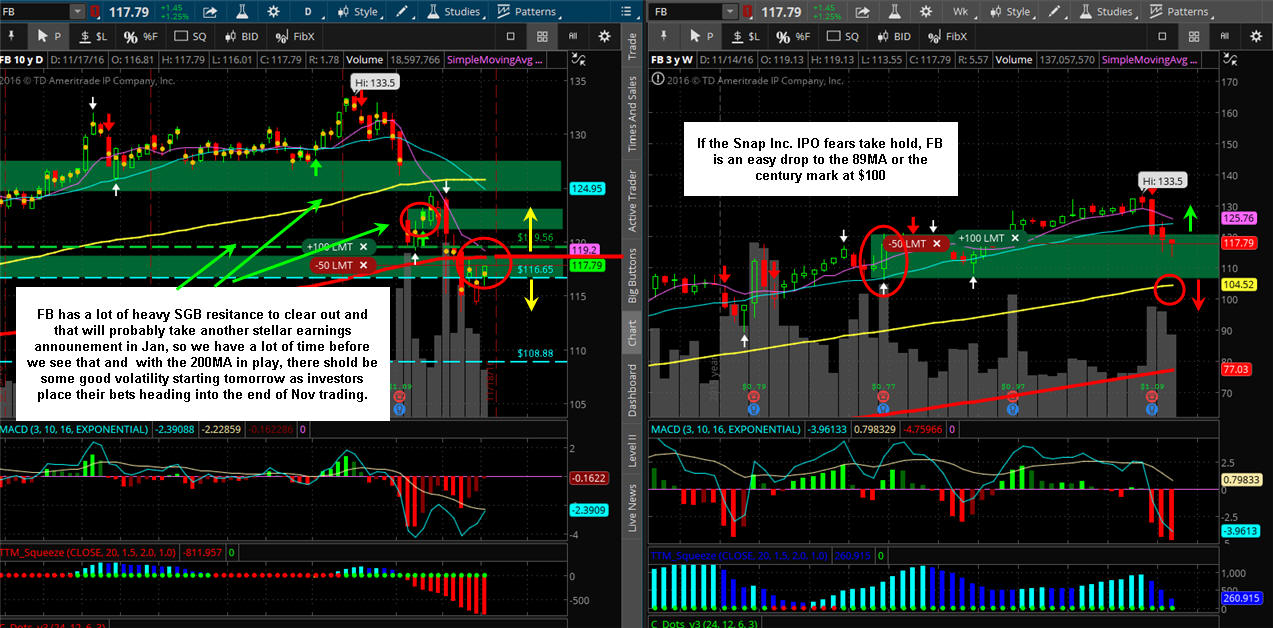Screen dimensions: 1273x628
Task: Select FibX Fibonacci tool on daily chart
Action: click(x=294, y=36)
